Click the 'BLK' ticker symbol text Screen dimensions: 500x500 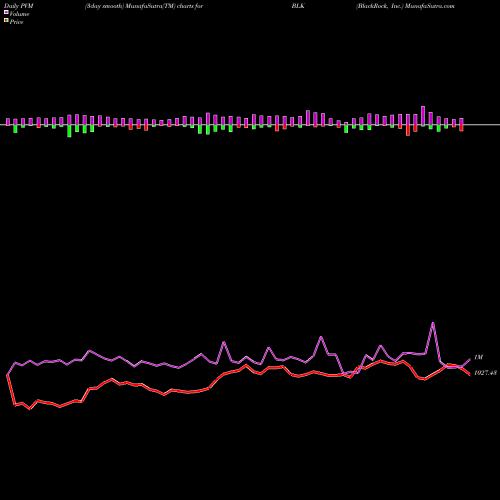pos(298,6)
